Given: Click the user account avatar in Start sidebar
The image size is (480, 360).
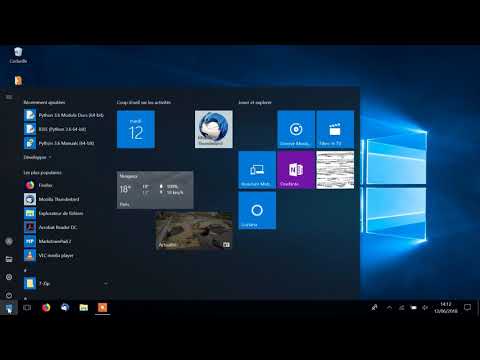Looking at the screenshot, I should pos(9,241).
